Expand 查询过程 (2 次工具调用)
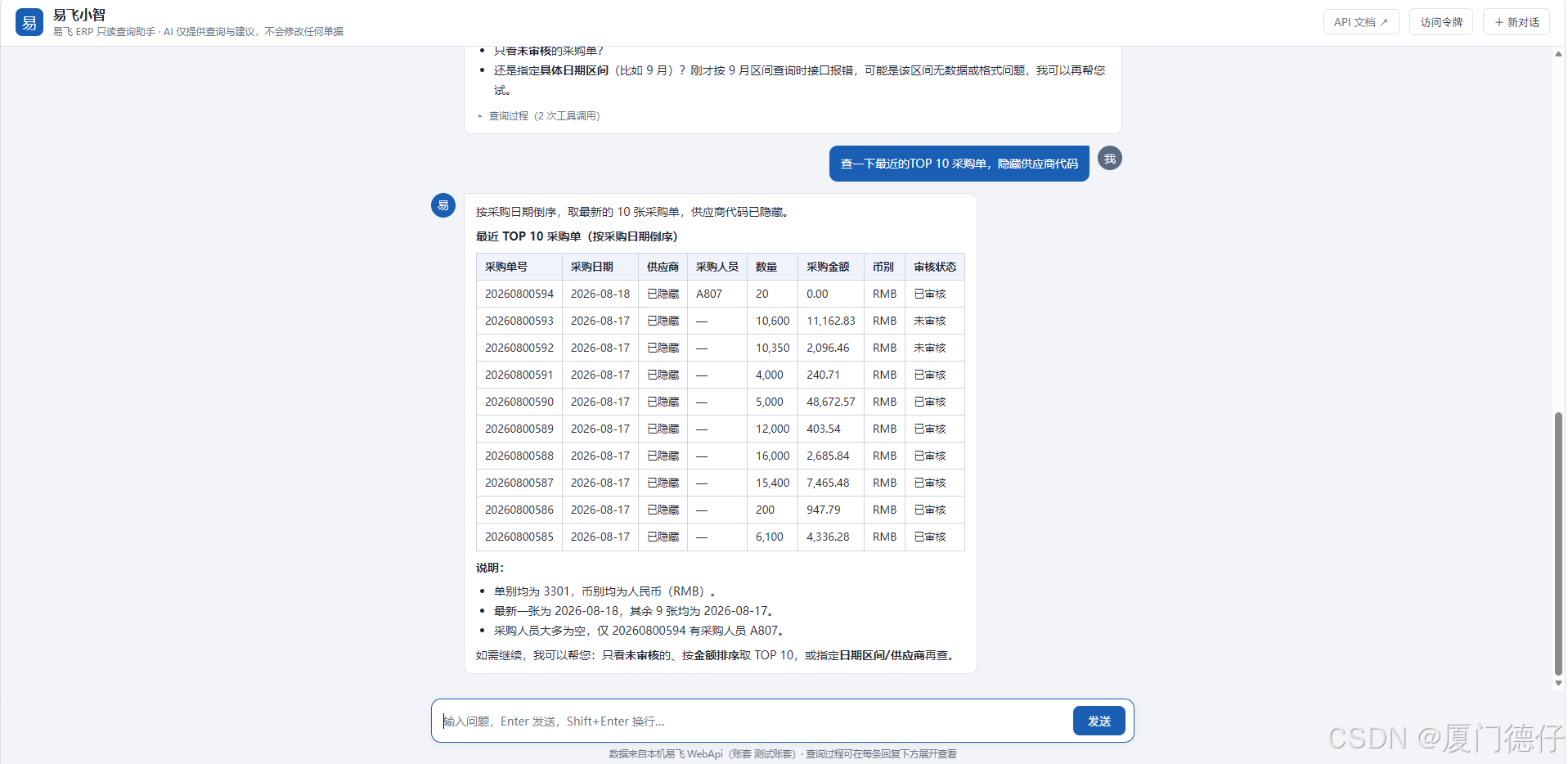This screenshot has height=764, width=1568. [539, 116]
